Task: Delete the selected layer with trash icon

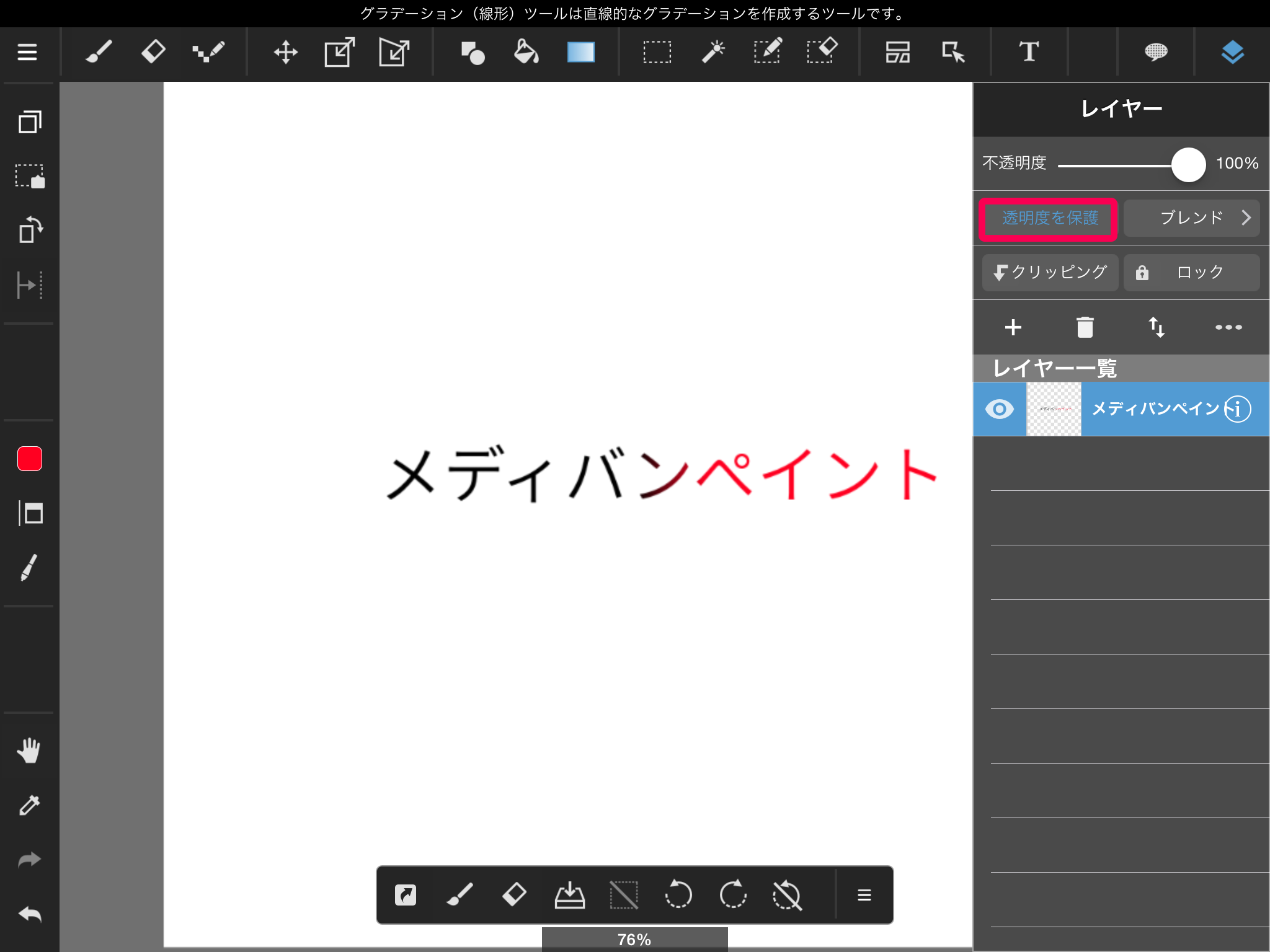Action: (1085, 327)
